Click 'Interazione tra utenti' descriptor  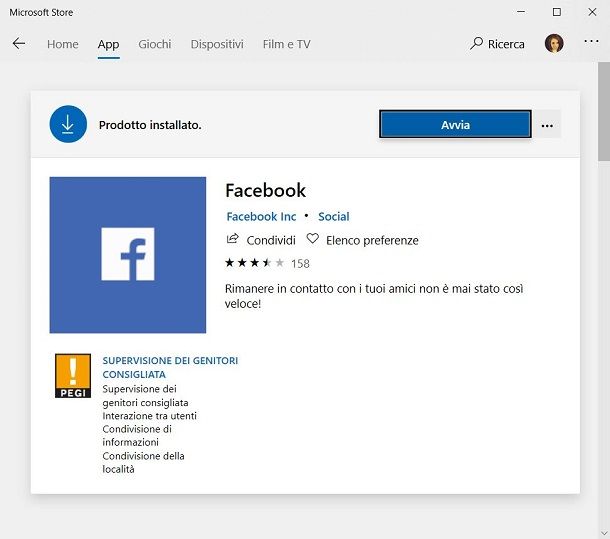149,416
